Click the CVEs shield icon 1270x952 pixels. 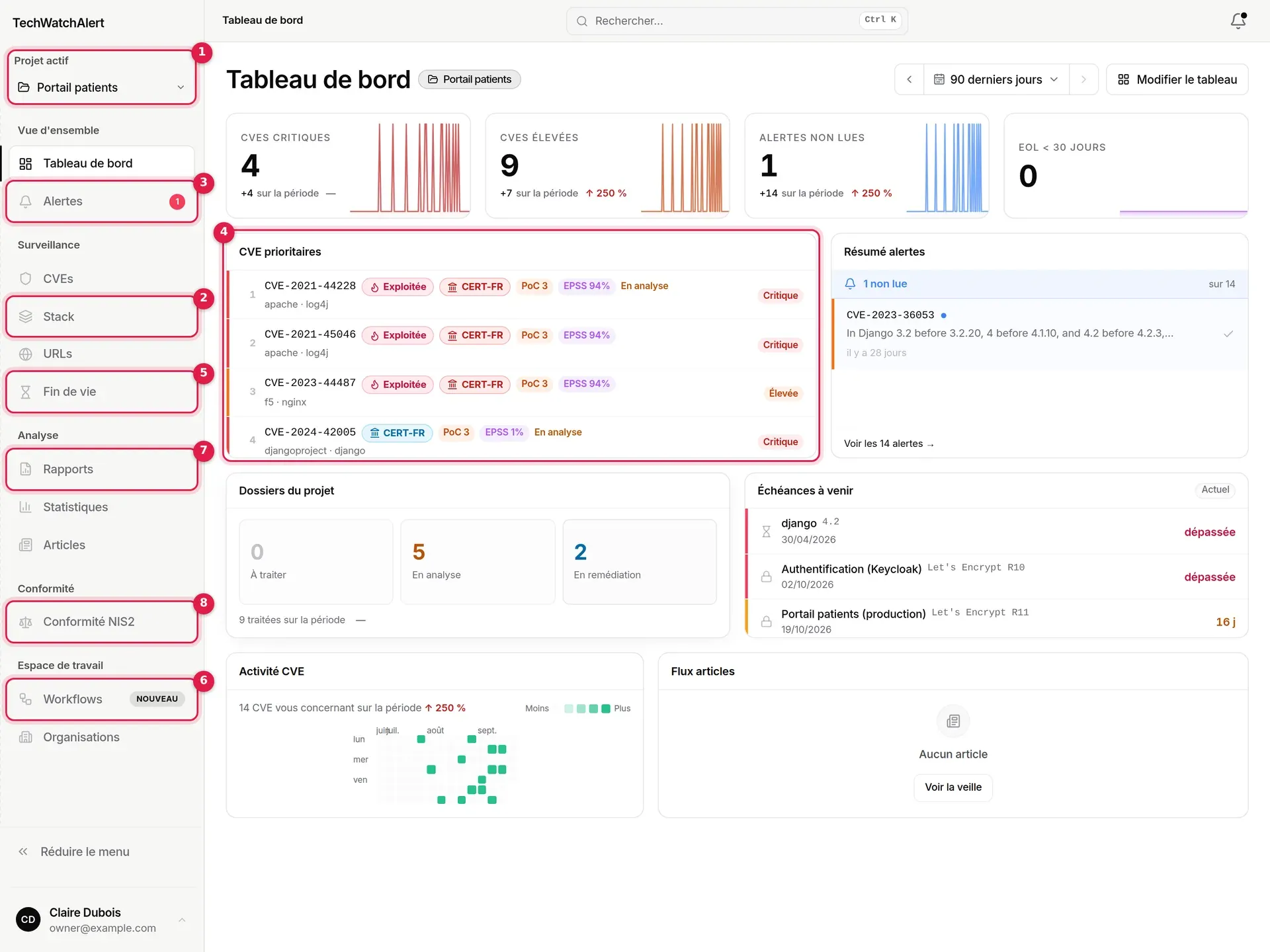pos(26,278)
